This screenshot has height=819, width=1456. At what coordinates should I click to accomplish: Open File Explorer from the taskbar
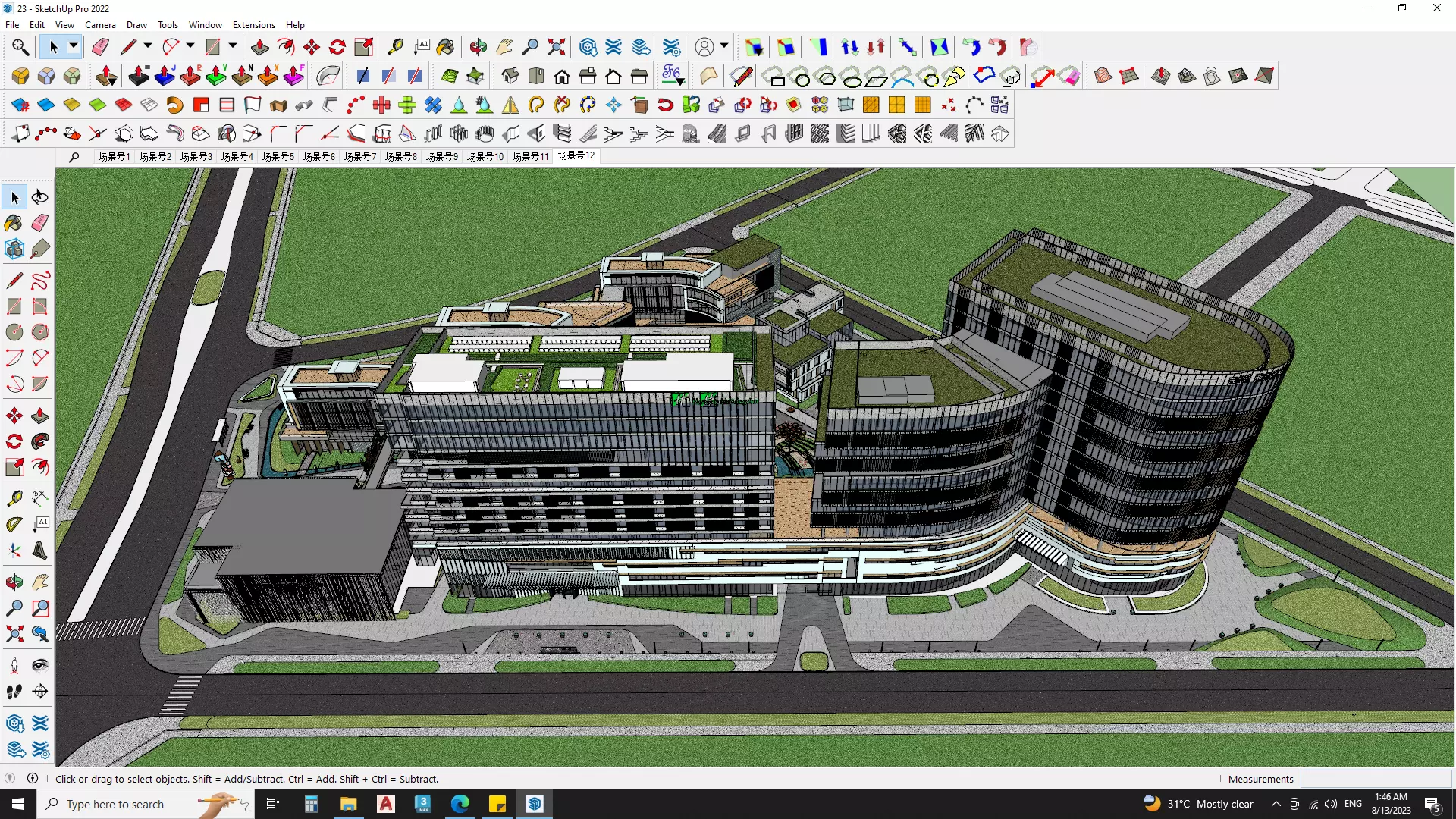[x=348, y=804]
